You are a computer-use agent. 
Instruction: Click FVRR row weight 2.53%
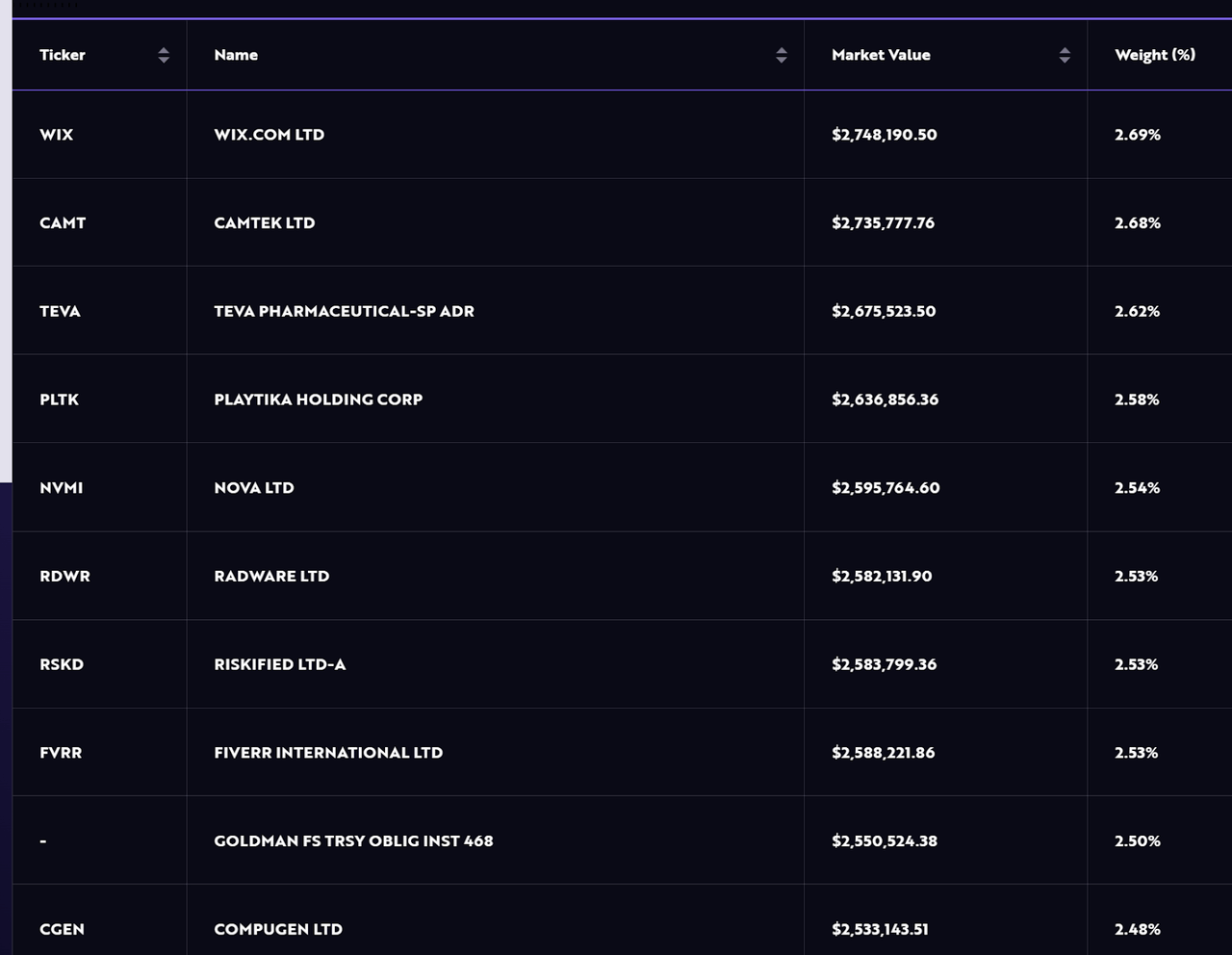pyautogui.click(x=1136, y=753)
